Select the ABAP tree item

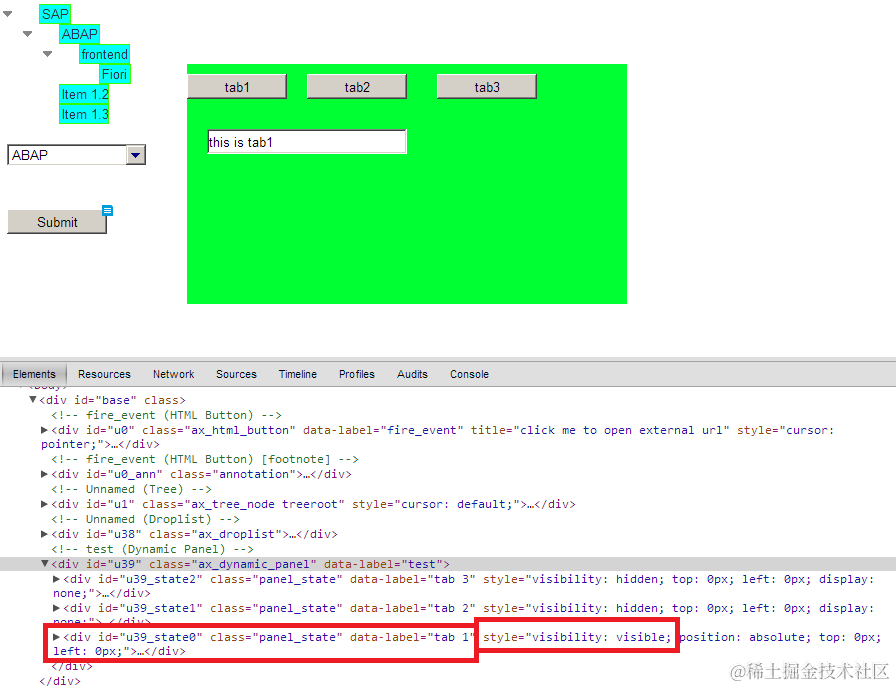click(79, 34)
